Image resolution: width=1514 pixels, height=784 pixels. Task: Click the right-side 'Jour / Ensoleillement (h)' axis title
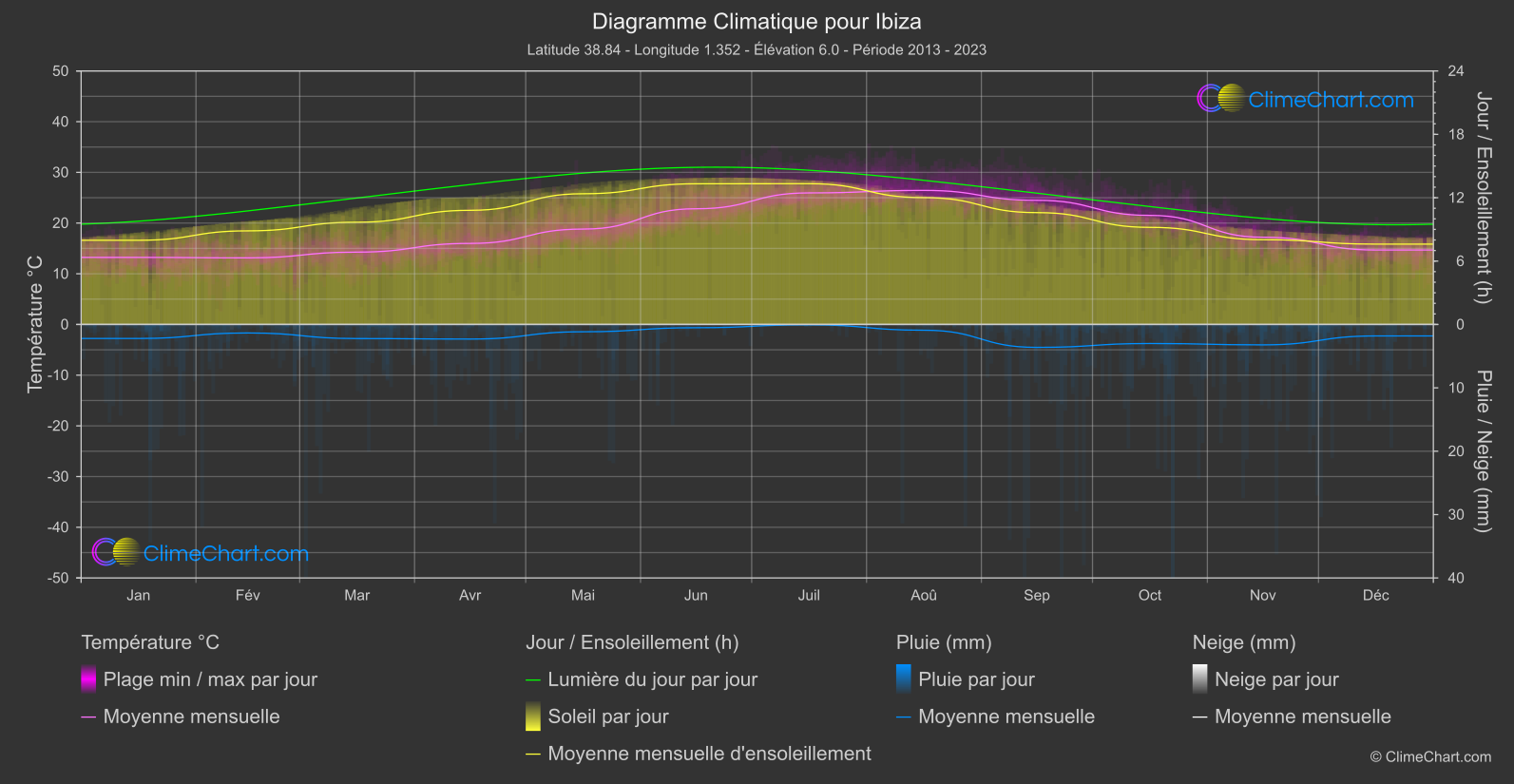(x=1483, y=198)
